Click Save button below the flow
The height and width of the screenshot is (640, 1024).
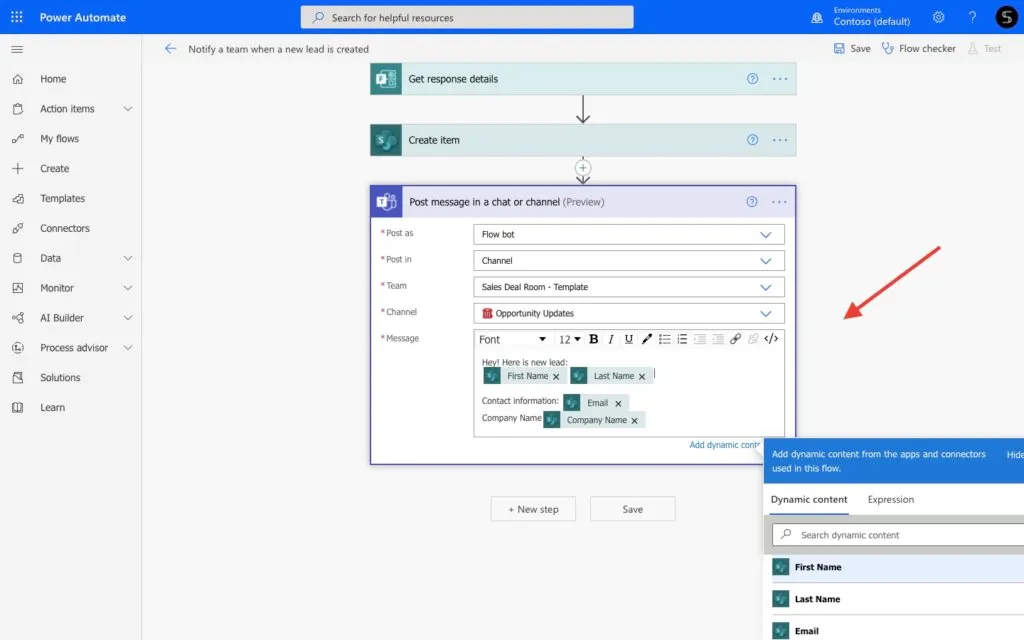pyautogui.click(x=632, y=509)
